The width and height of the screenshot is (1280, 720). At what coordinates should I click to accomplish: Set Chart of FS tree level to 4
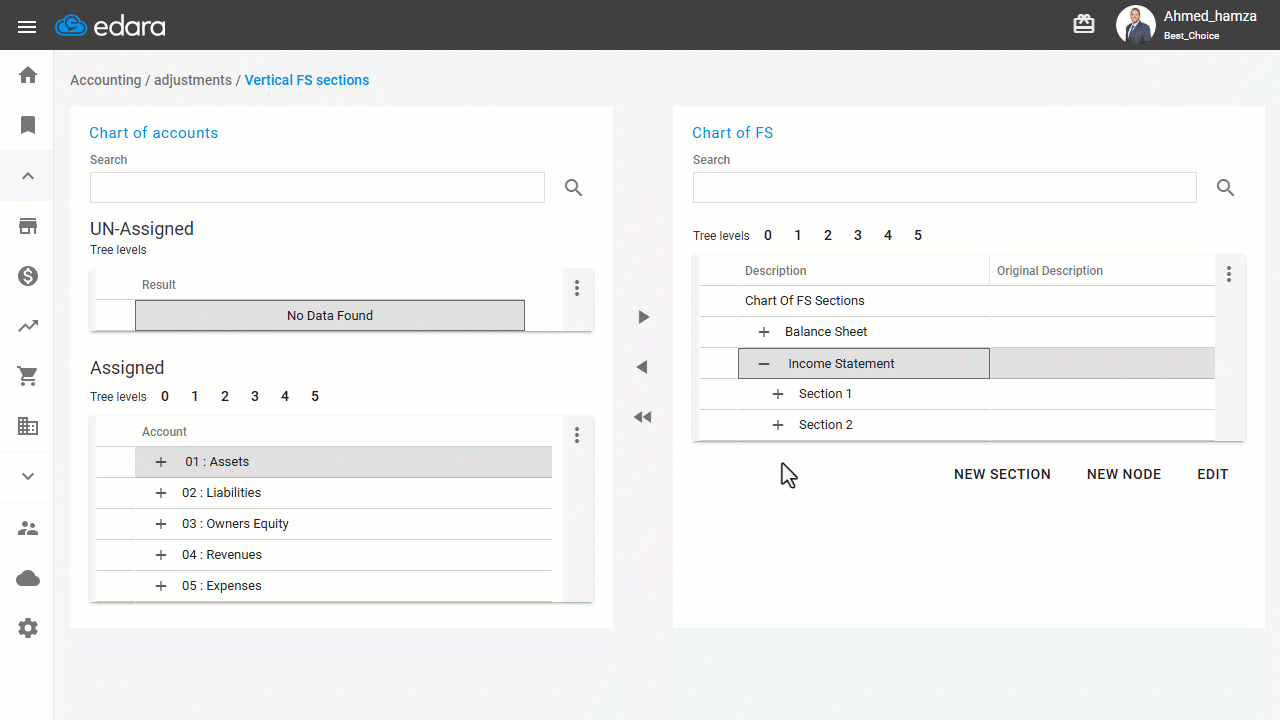(x=888, y=235)
